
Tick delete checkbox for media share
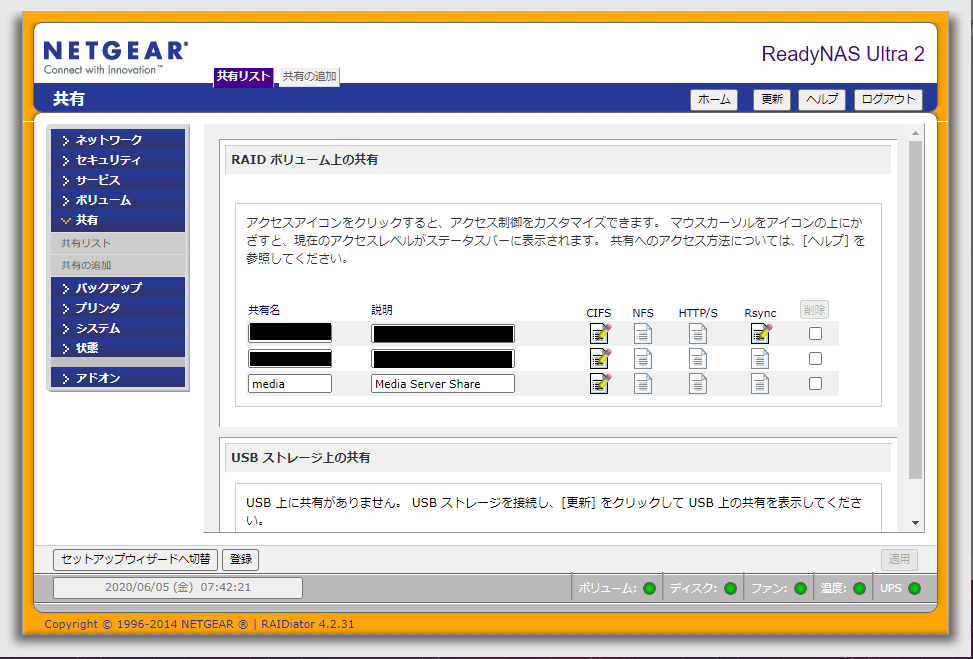[x=815, y=383]
